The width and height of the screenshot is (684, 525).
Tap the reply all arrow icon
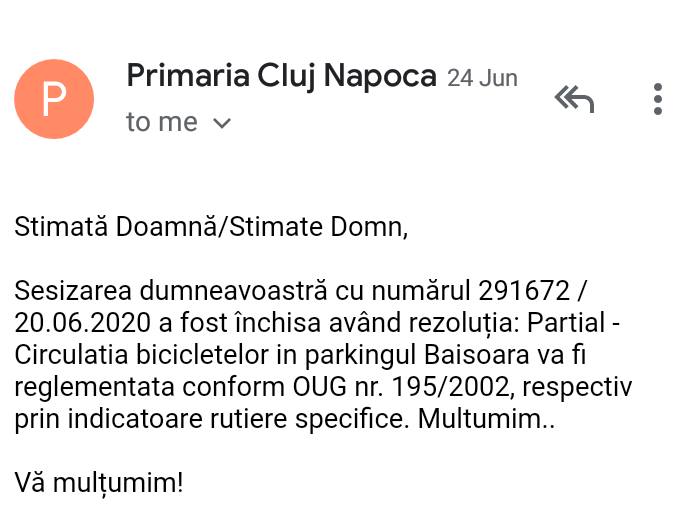pos(574,99)
